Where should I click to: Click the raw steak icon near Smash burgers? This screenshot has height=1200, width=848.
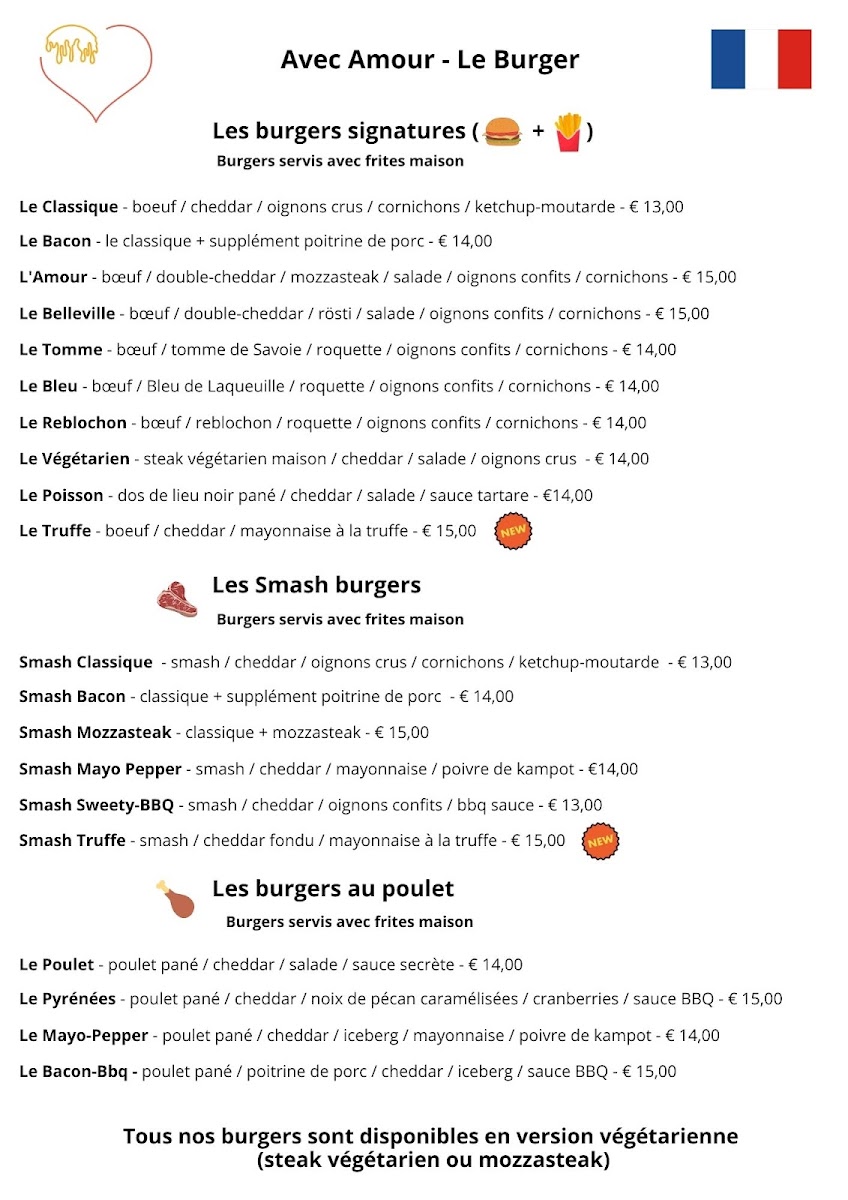177,599
